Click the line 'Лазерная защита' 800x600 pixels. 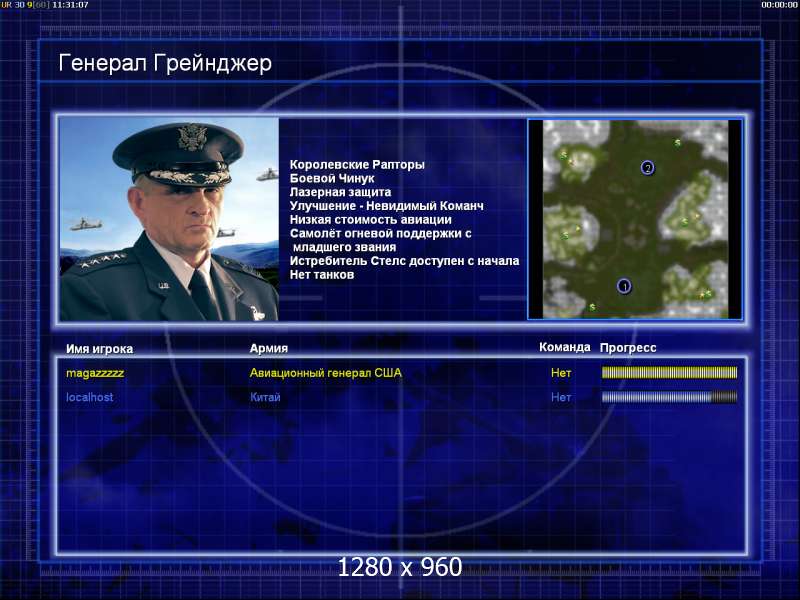[x=340, y=192]
